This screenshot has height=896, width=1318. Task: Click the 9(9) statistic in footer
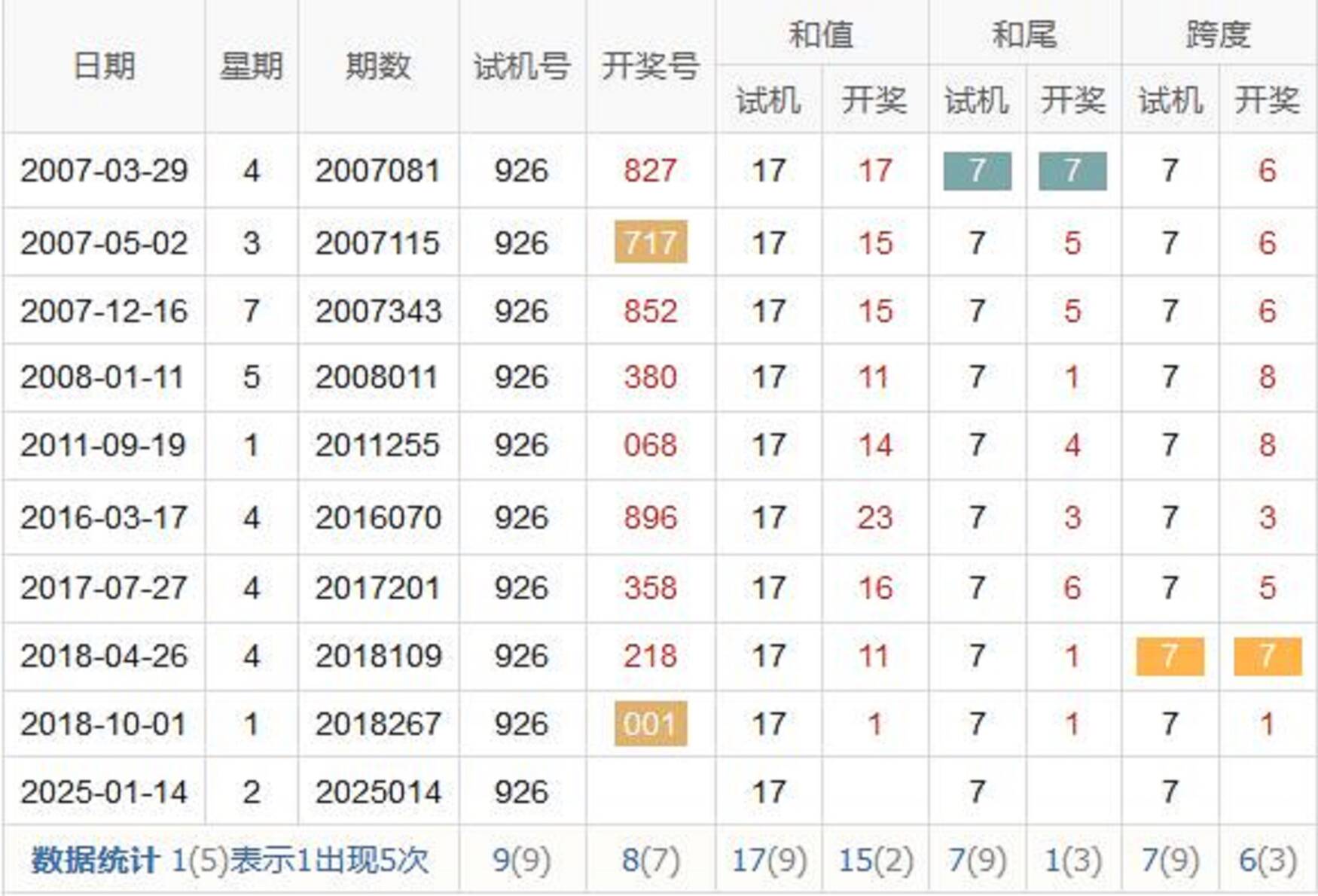click(x=521, y=860)
